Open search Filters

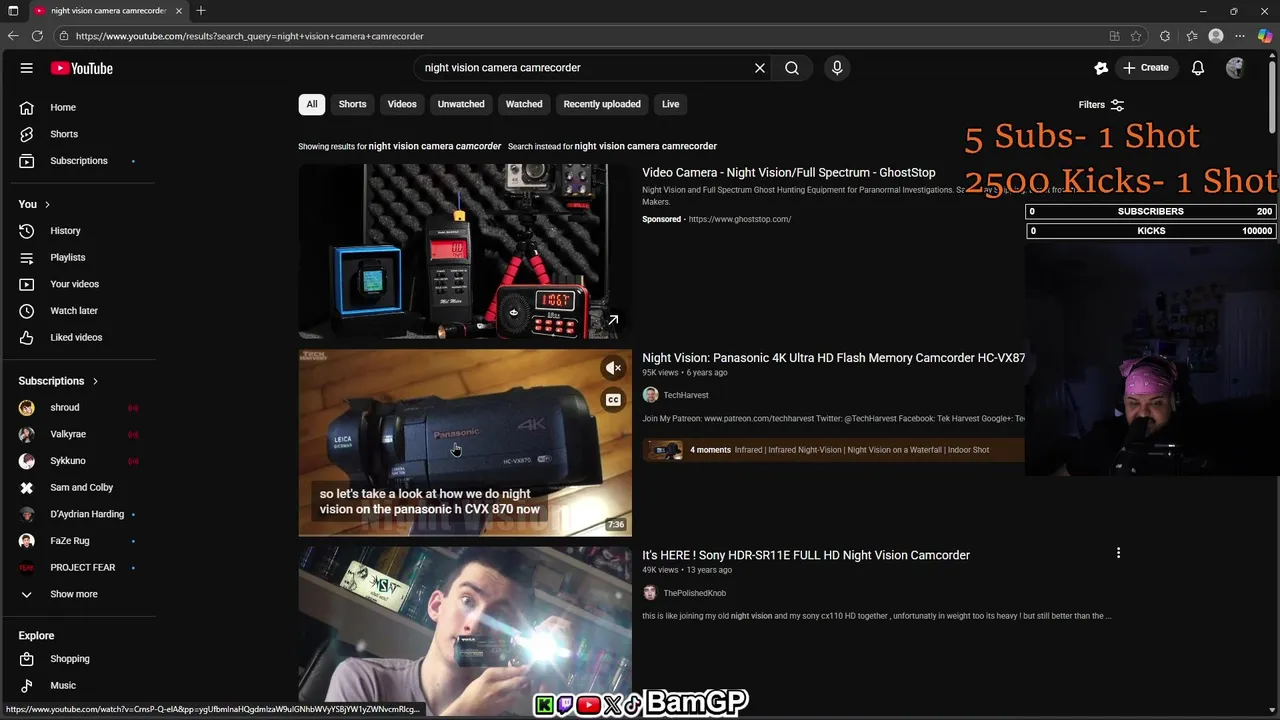click(x=1101, y=105)
